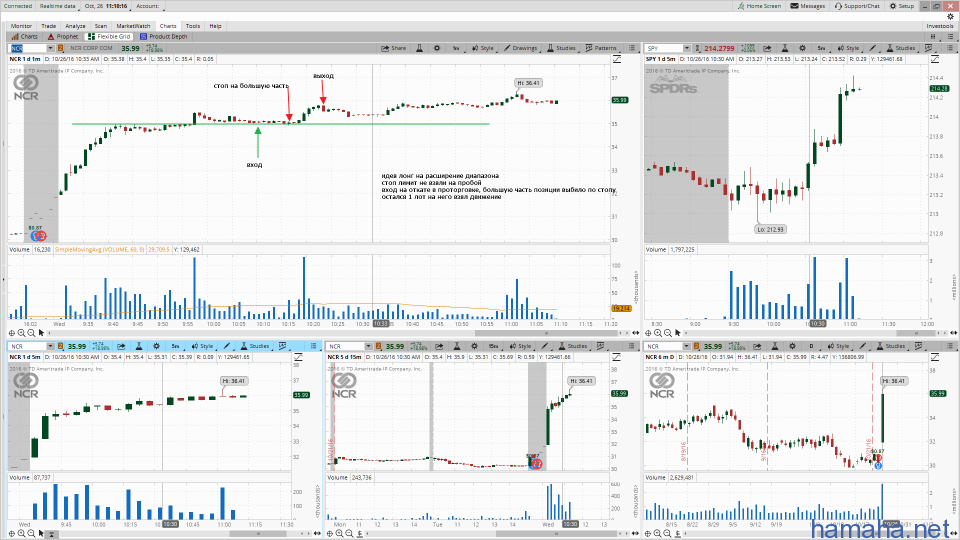Open the list menu icon on NCR 1m chart
Screen dimensions: 960x540
(632, 48)
